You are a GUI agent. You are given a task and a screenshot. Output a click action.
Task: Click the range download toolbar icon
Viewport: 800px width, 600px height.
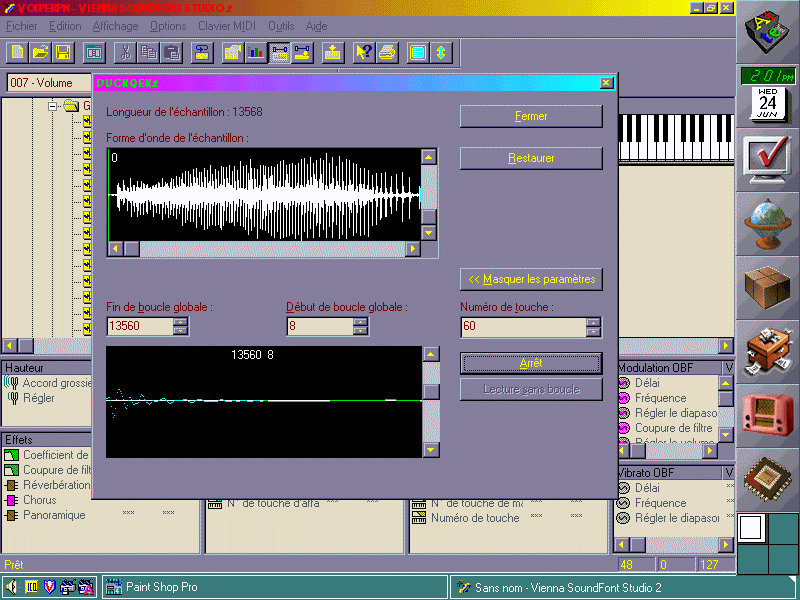click(x=302, y=52)
